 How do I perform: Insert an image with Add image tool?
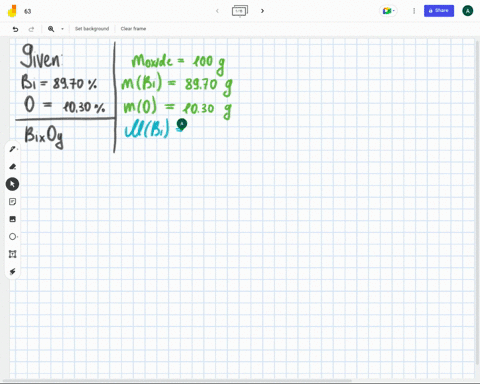tap(13, 219)
